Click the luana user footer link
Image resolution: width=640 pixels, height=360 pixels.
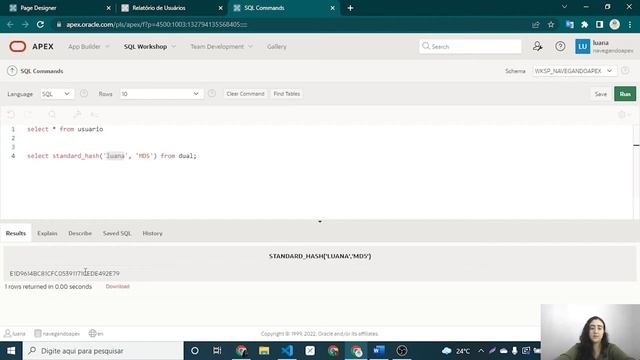point(15,333)
